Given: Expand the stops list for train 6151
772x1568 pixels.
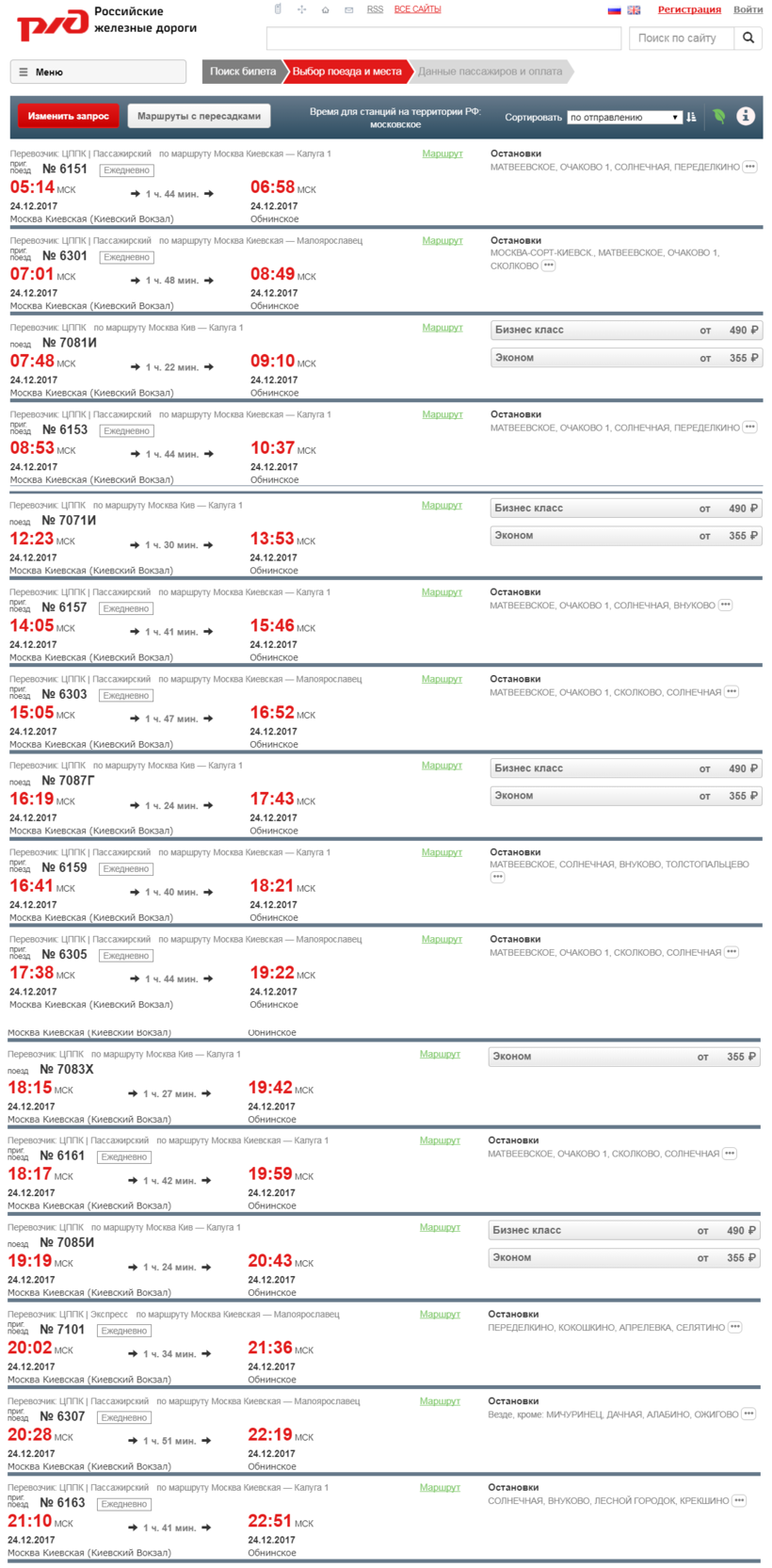Looking at the screenshot, I should (x=749, y=167).
